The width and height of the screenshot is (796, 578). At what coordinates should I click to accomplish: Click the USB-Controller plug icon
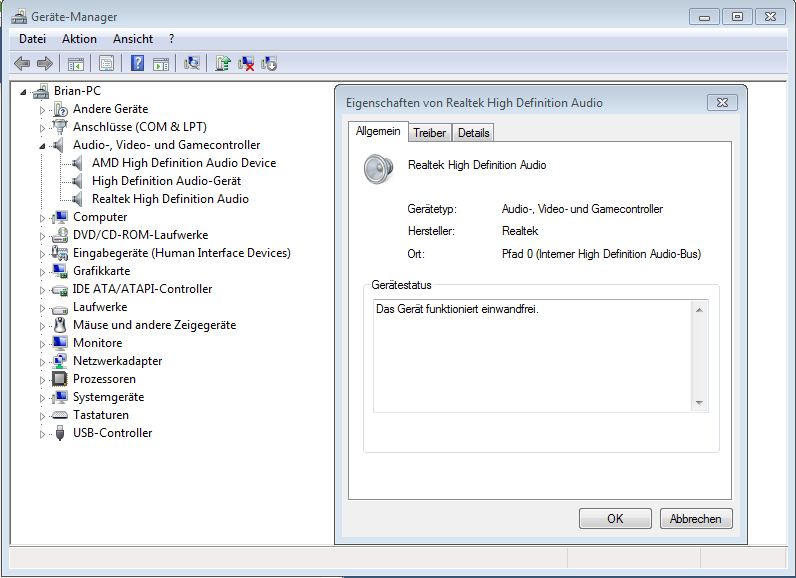[60, 433]
